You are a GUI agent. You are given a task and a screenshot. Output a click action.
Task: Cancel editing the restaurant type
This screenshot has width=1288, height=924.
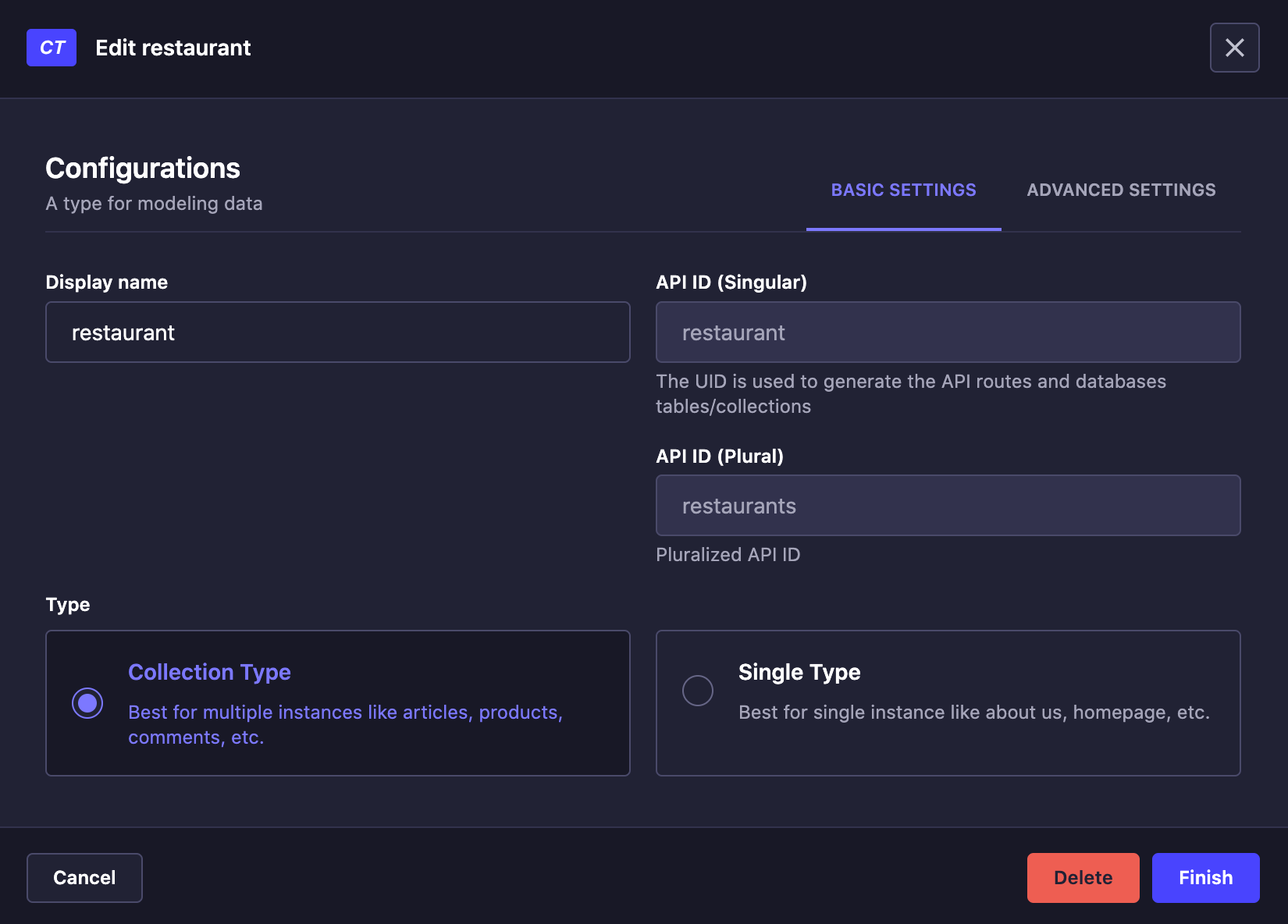[84, 877]
